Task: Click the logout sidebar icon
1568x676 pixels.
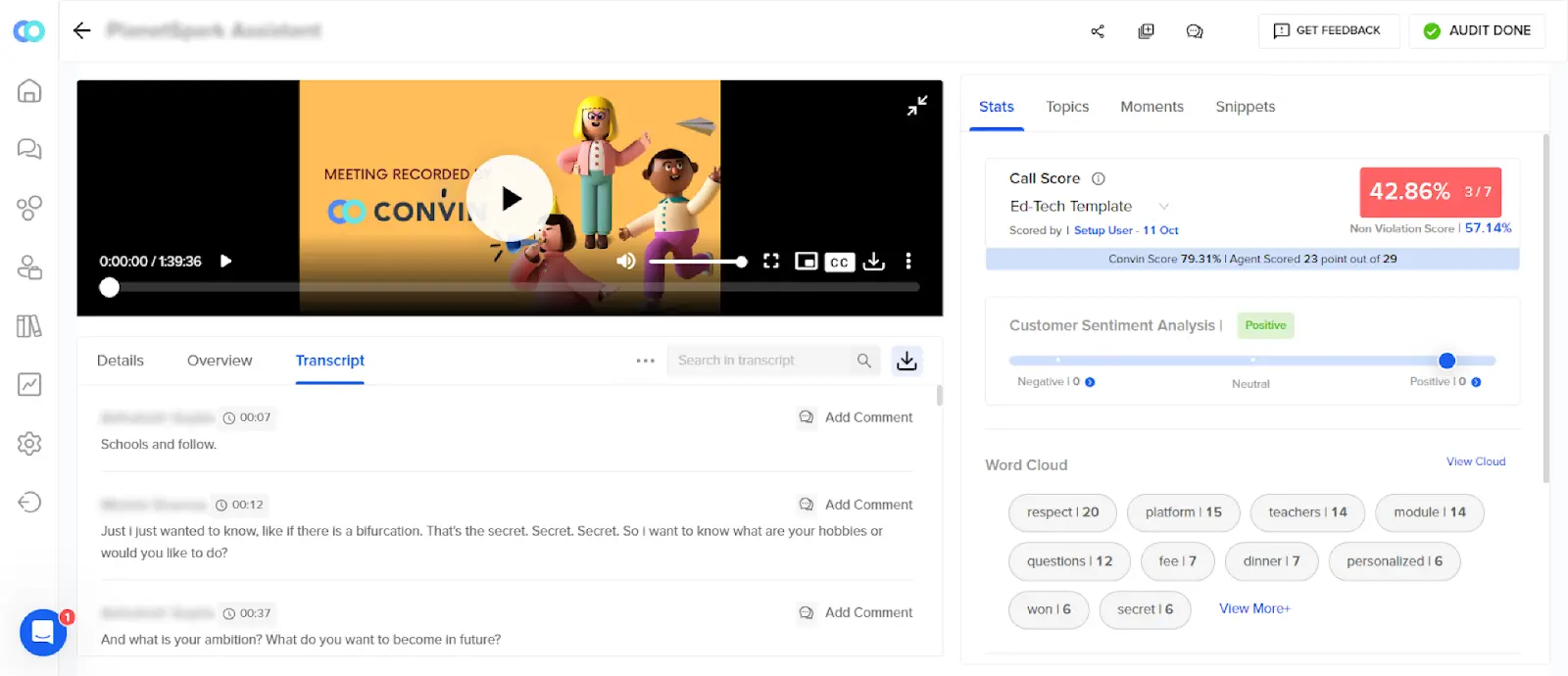Action: tap(29, 502)
